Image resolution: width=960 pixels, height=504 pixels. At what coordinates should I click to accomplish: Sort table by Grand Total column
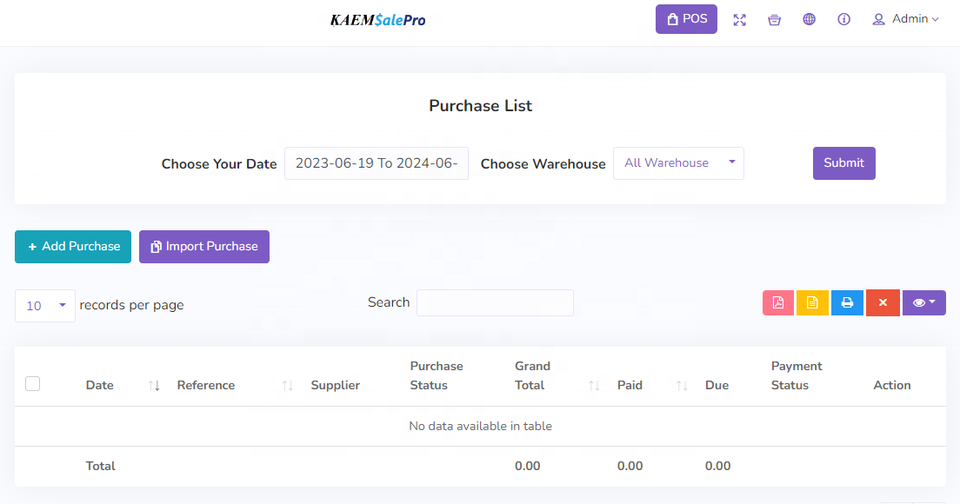[x=532, y=376]
